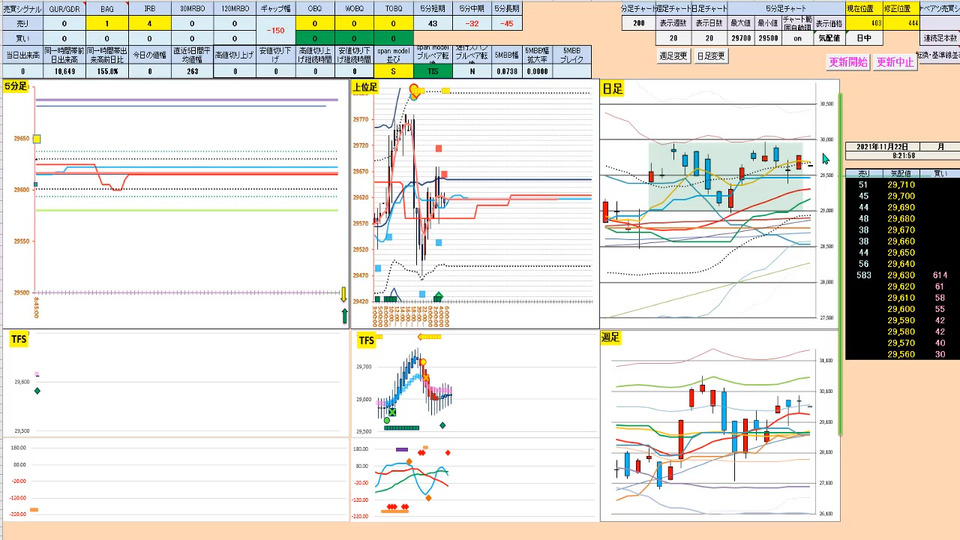Click the purple bar in the oscillator panel

click(402, 449)
